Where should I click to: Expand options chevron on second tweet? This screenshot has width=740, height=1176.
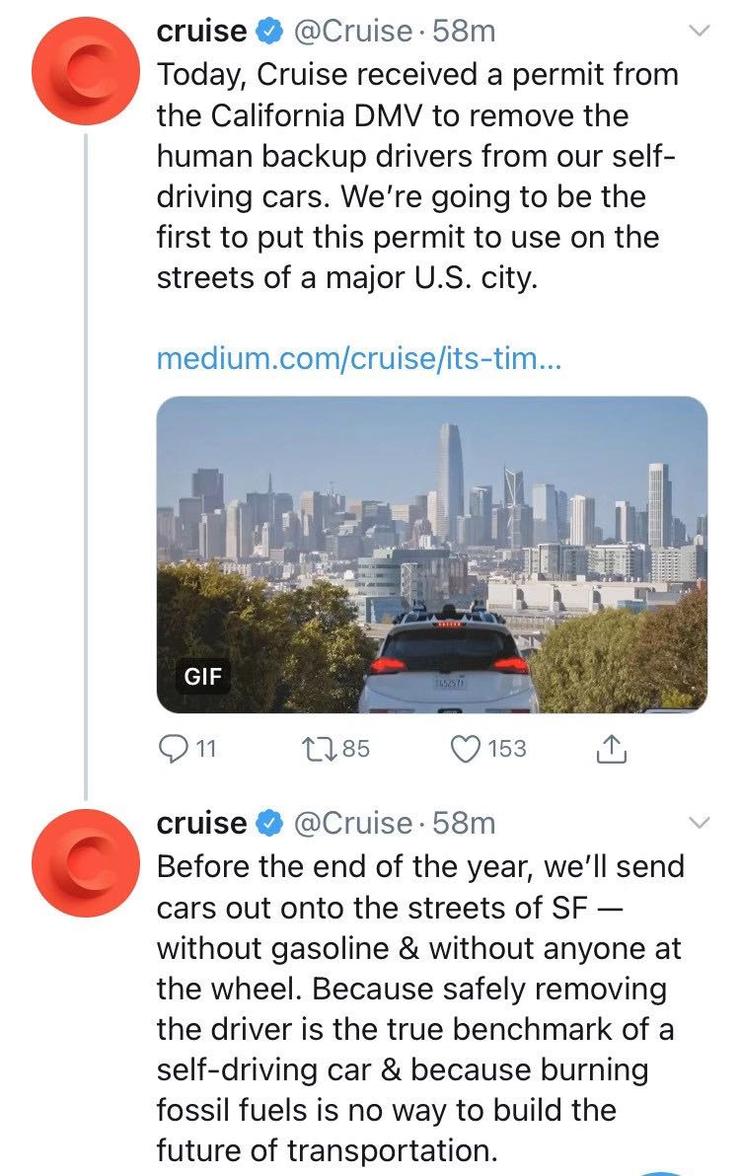698,823
